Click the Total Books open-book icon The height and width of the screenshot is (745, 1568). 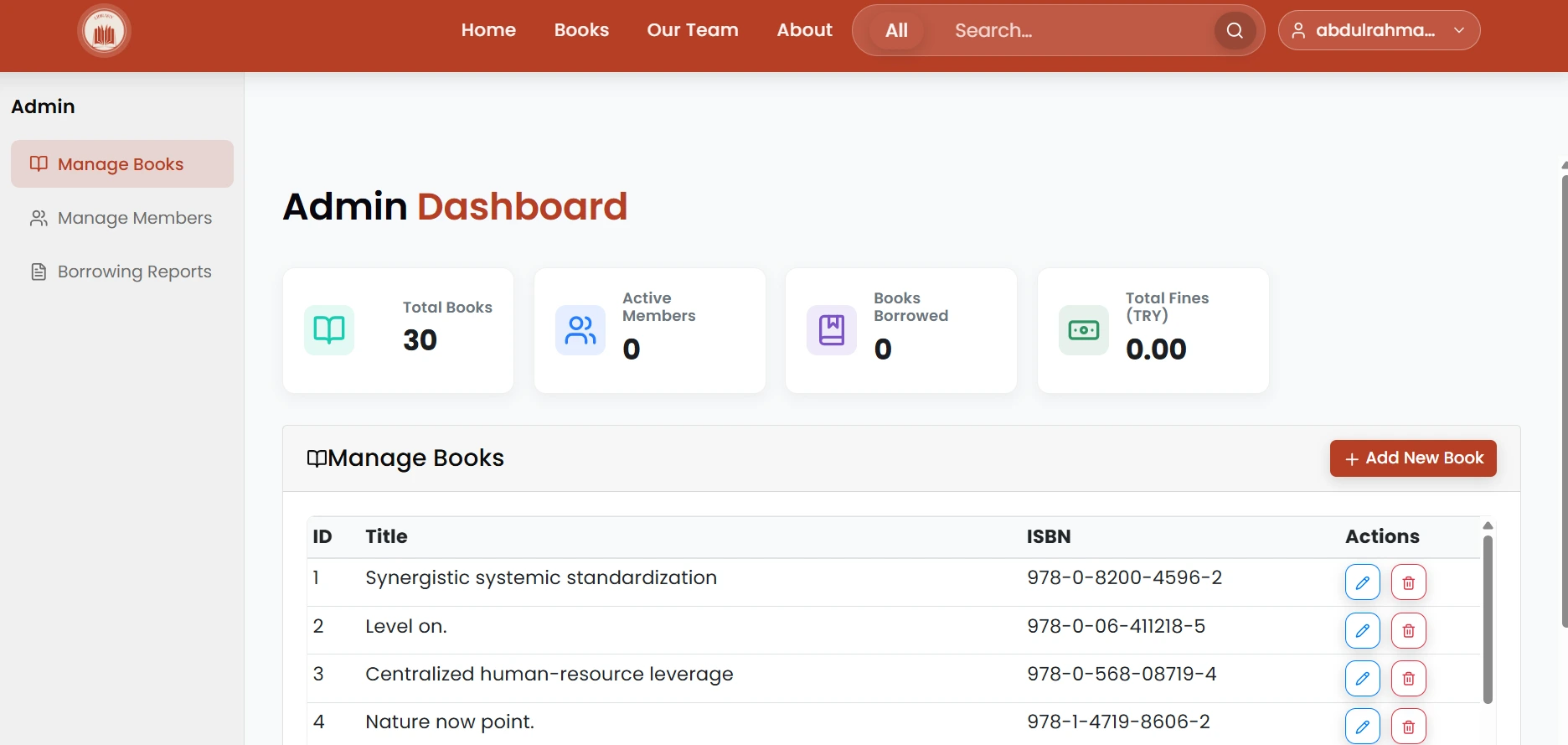coord(329,330)
